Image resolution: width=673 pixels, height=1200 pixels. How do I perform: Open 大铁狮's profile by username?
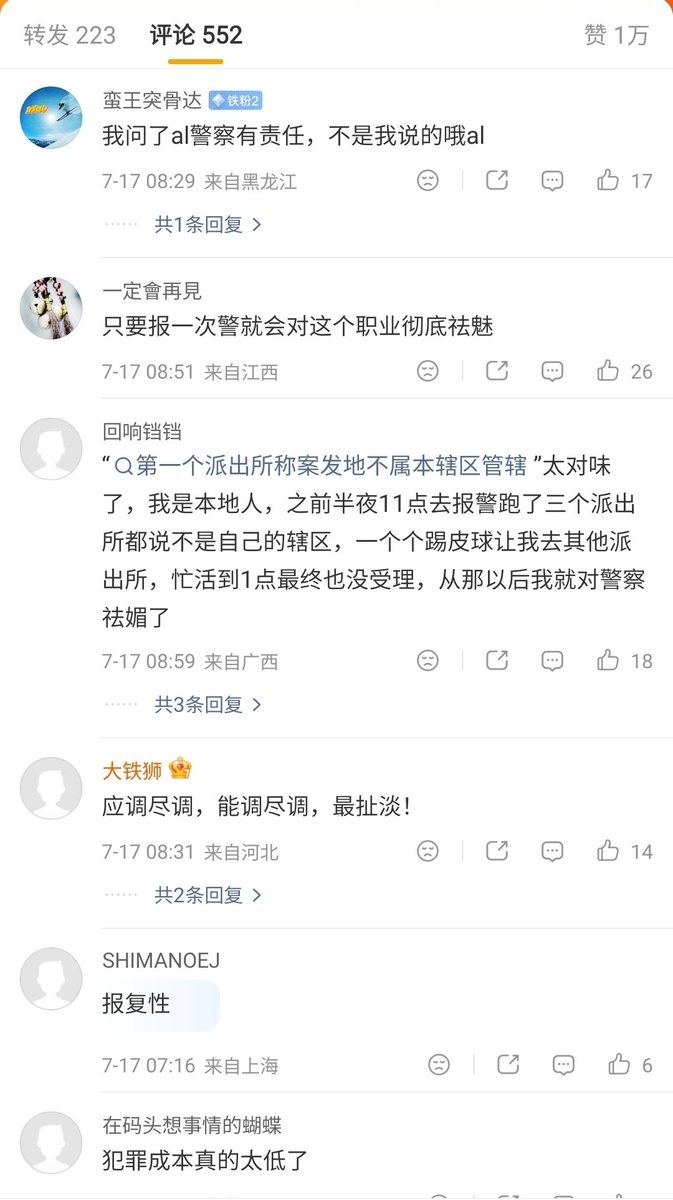pos(132,771)
